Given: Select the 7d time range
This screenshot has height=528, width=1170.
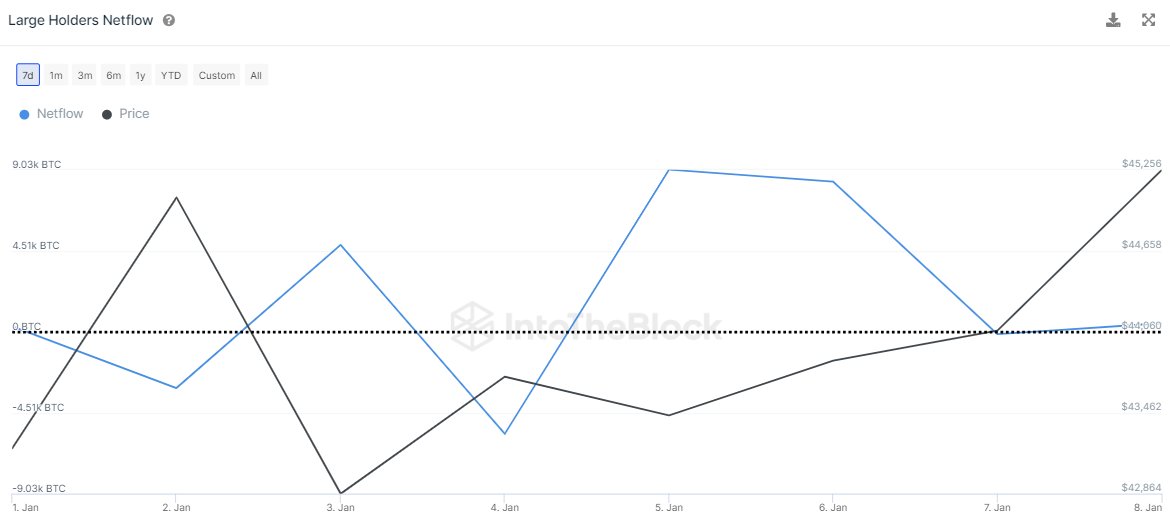Looking at the screenshot, I should [28, 75].
